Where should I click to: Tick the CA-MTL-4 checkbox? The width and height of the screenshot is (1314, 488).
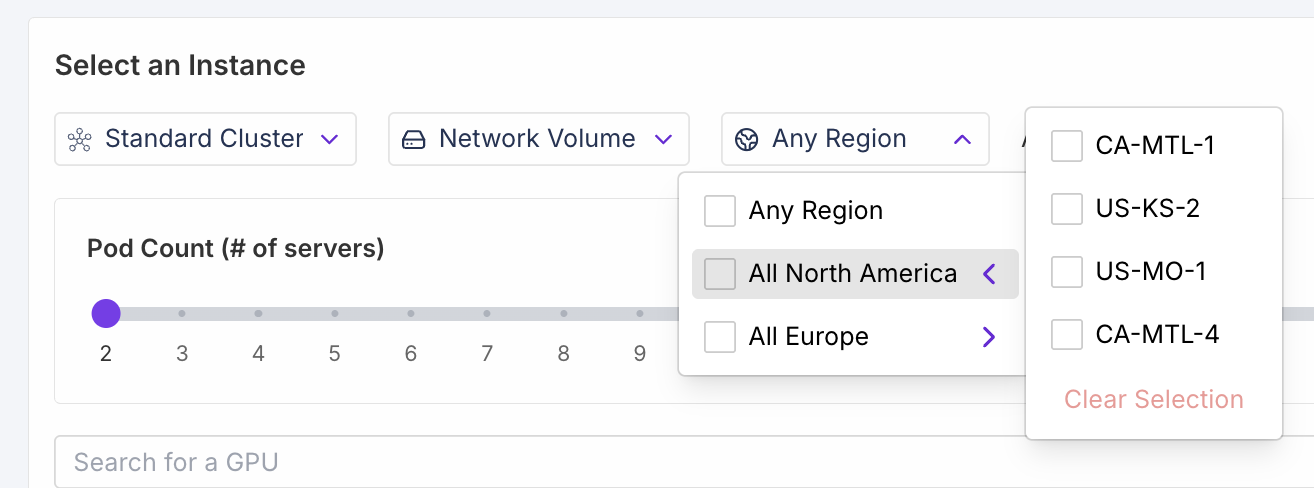click(x=1067, y=335)
